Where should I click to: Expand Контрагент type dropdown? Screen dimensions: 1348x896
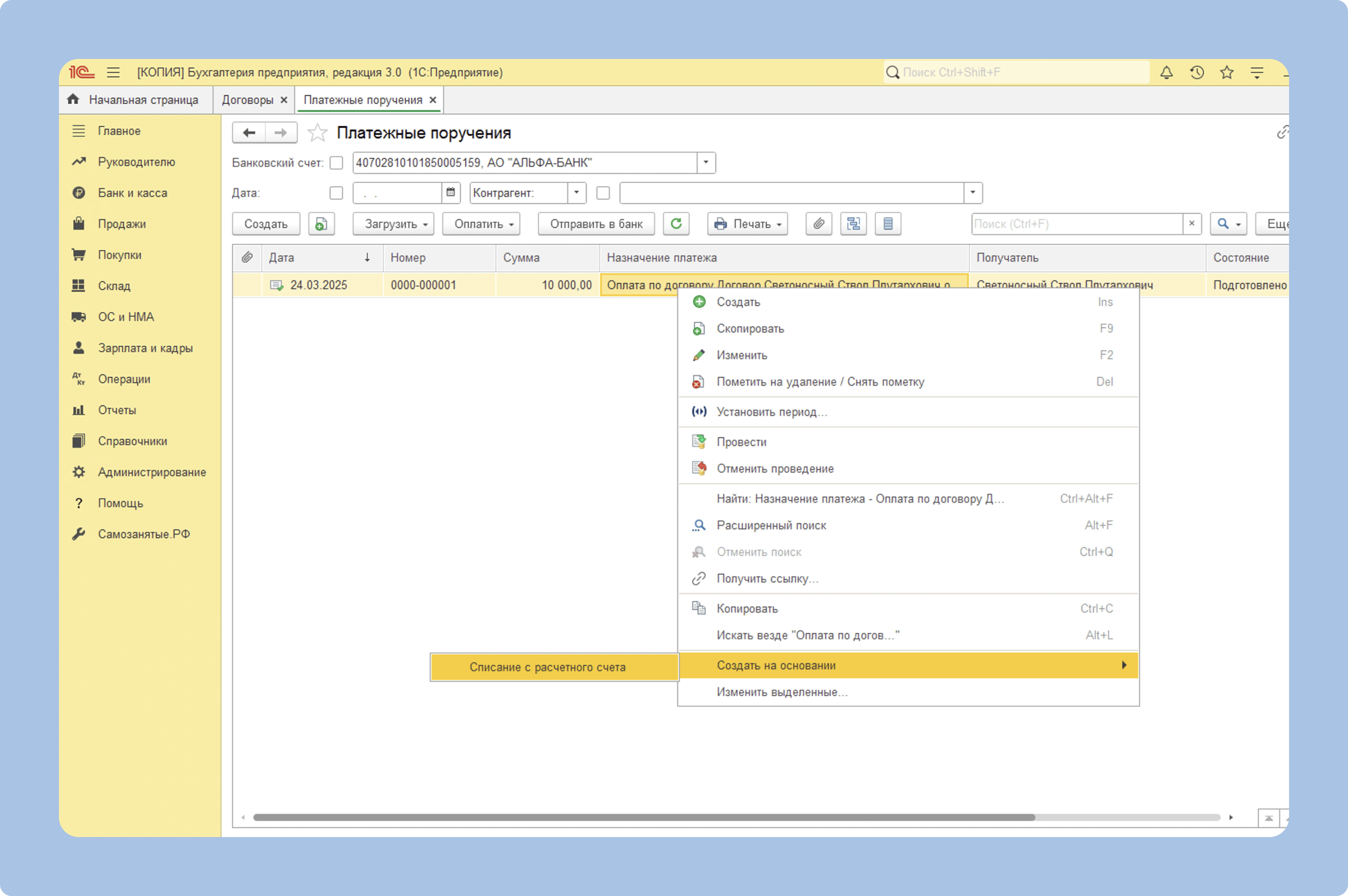[577, 193]
